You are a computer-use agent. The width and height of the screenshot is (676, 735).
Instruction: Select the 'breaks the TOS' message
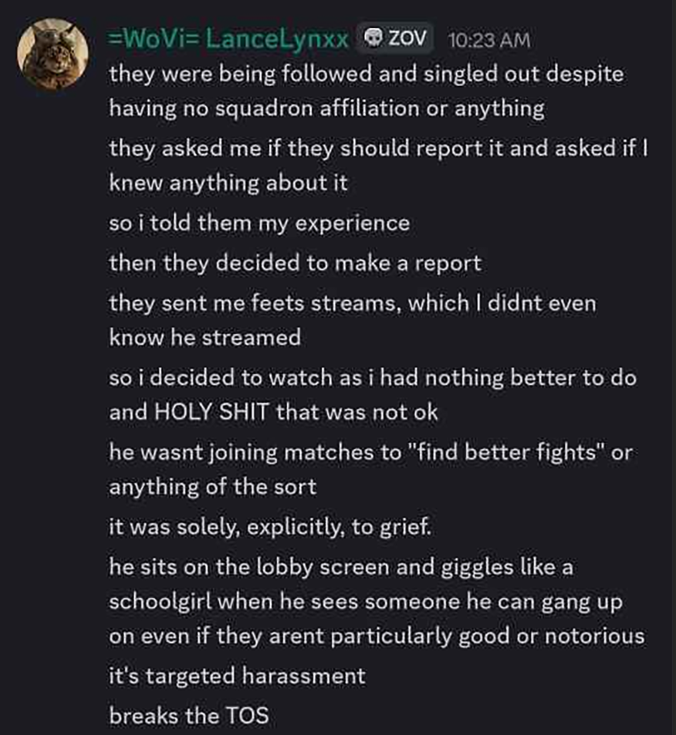pyautogui.click(x=189, y=716)
